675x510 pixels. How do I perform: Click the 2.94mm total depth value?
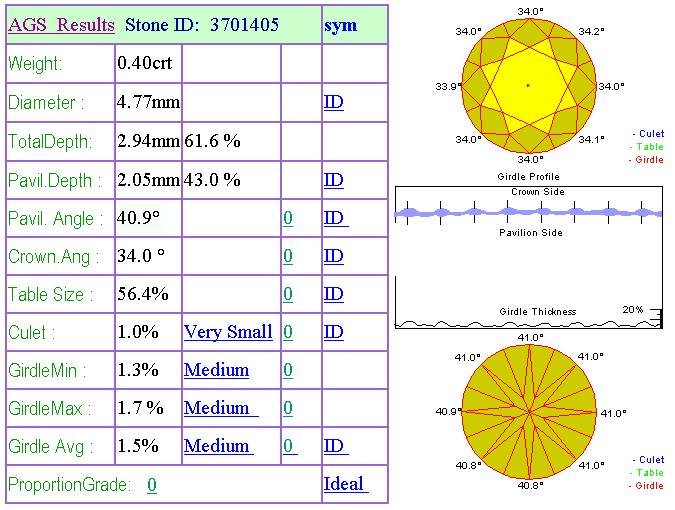(149, 141)
